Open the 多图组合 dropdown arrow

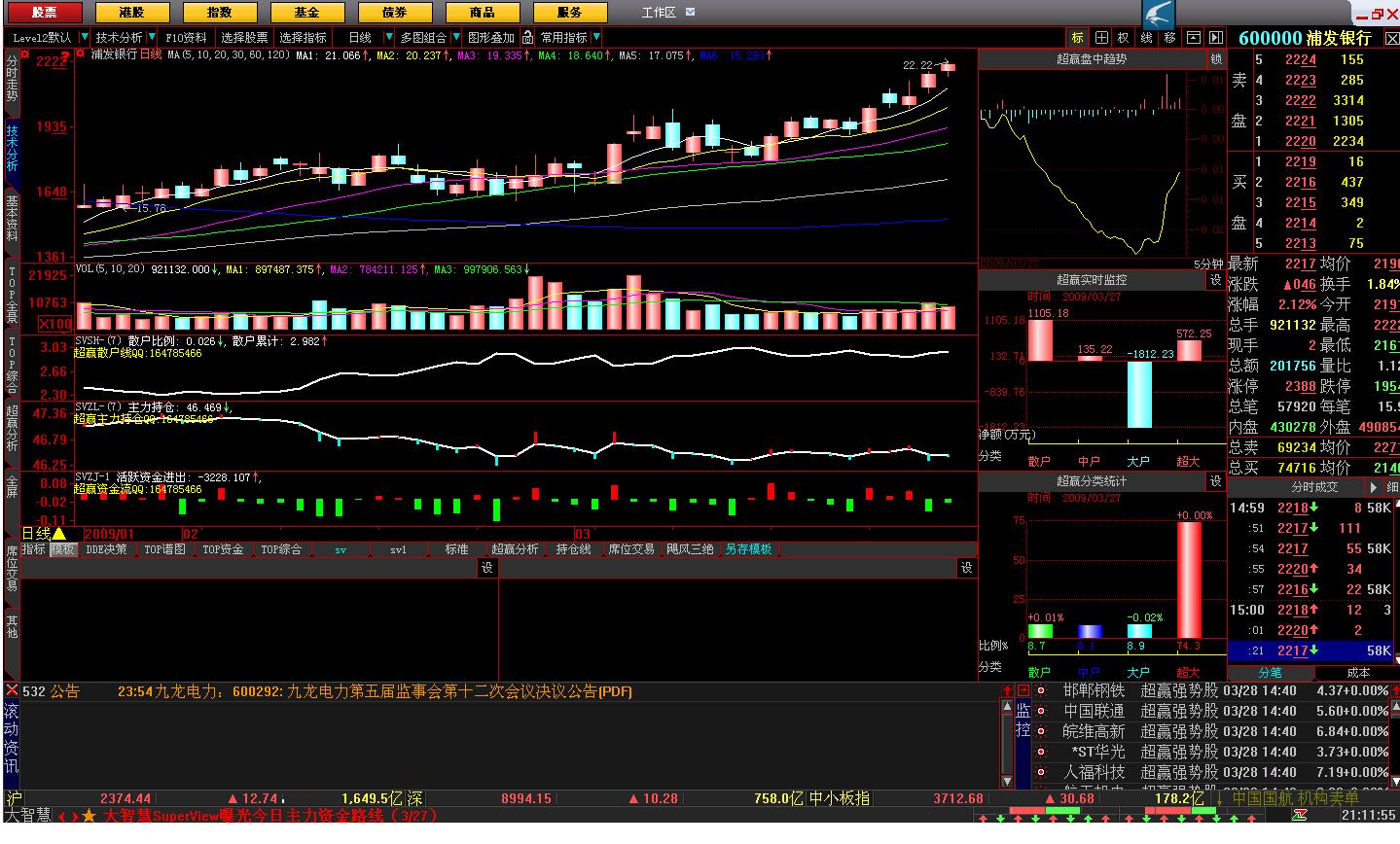pos(454,38)
